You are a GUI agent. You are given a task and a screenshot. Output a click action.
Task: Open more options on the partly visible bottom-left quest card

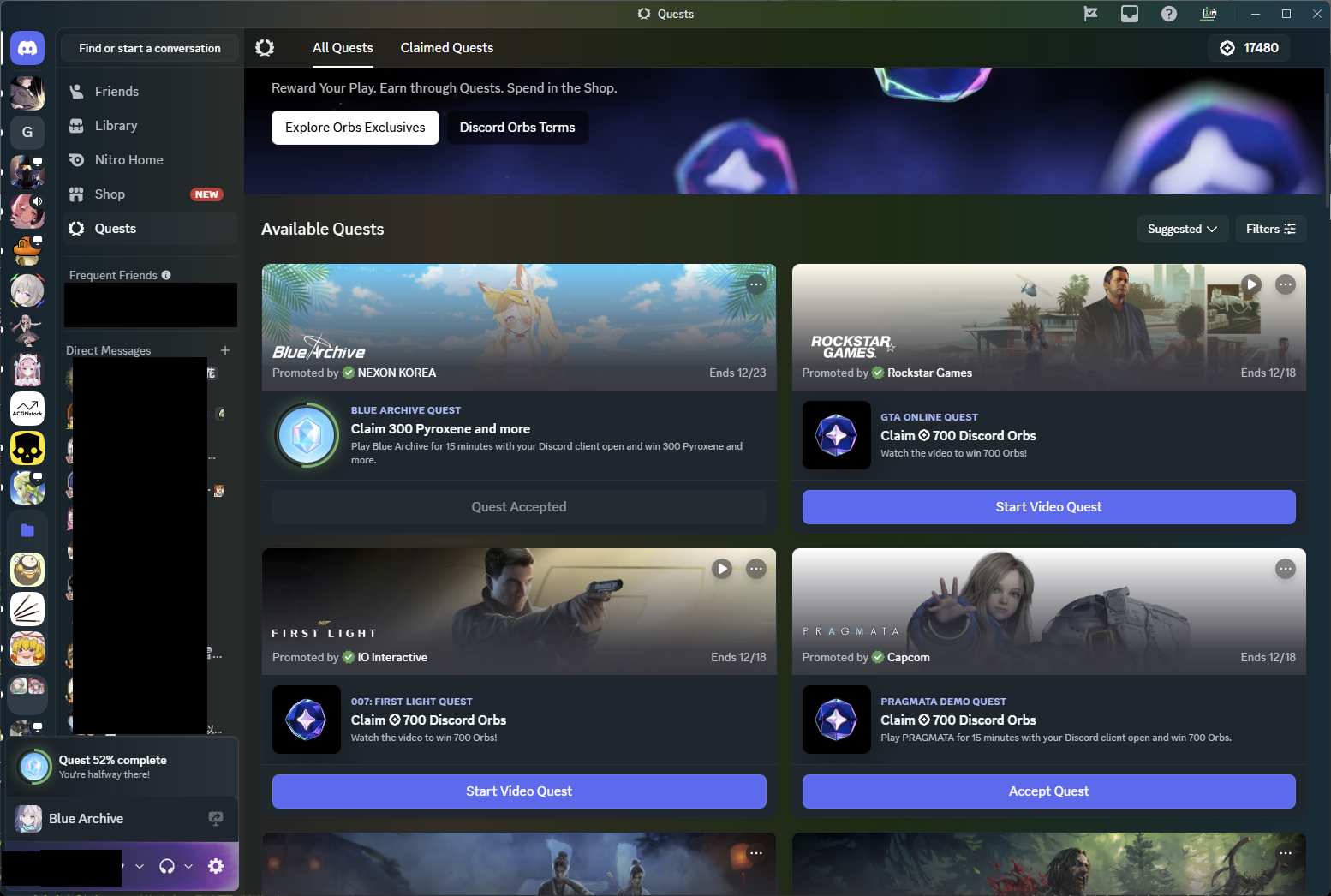click(756, 853)
